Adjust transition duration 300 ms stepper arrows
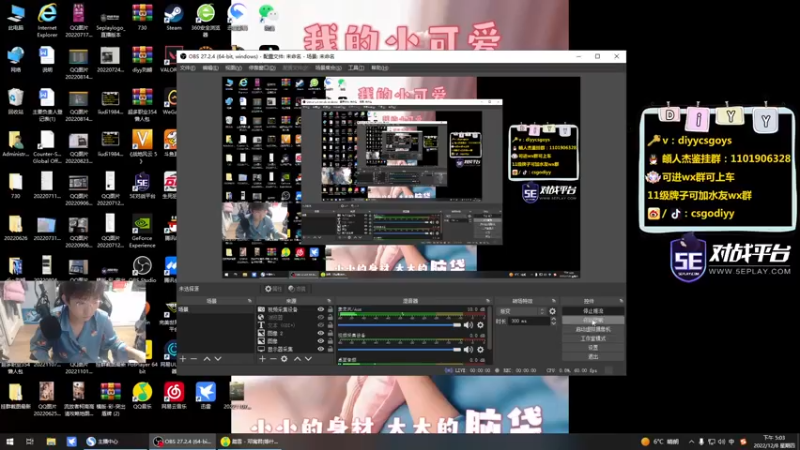This screenshot has height=450, width=800. pos(554,321)
